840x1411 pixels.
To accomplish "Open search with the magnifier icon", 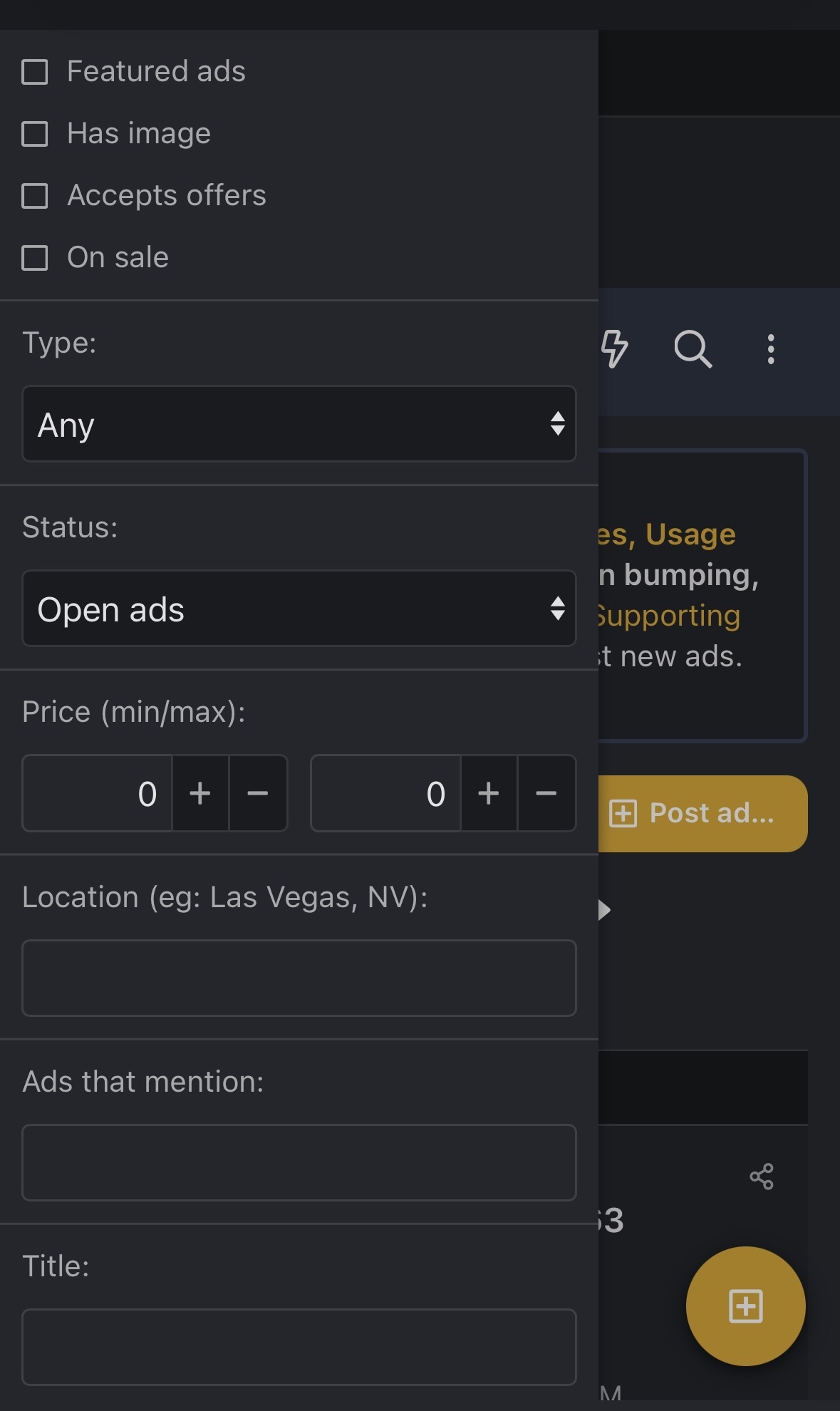I will click(693, 349).
